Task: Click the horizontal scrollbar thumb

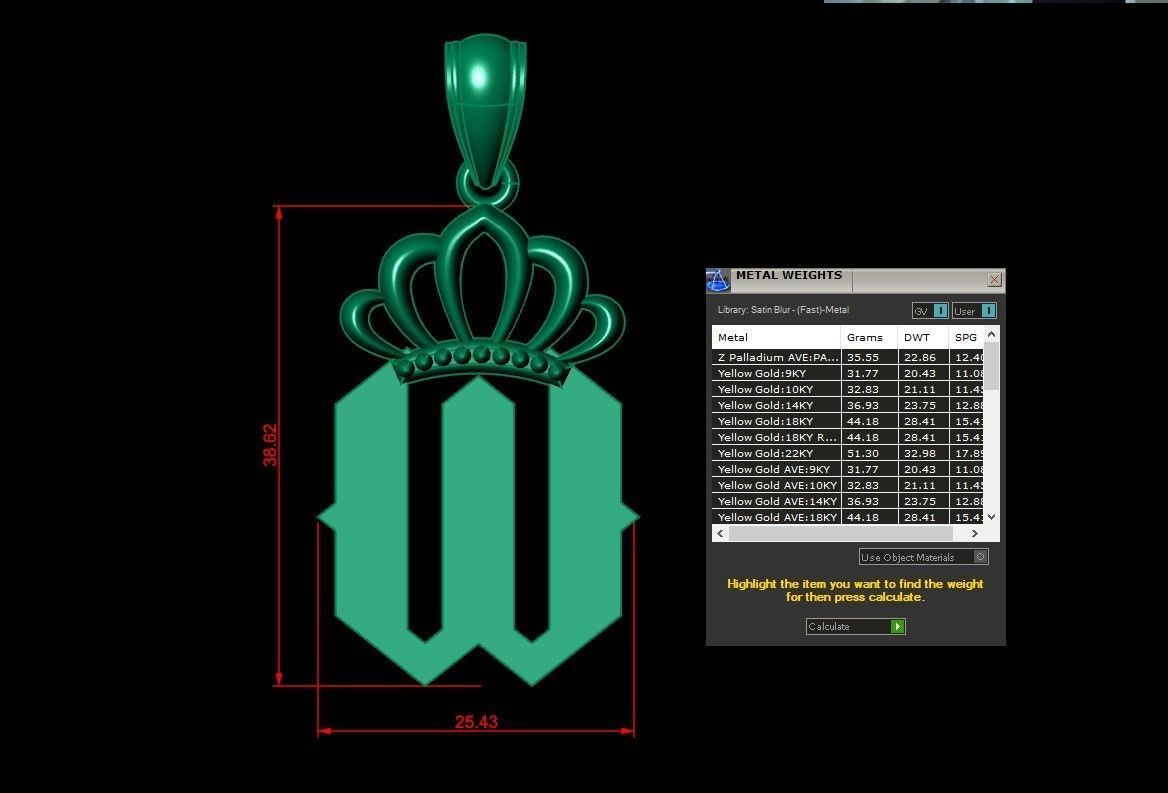Action: 840,533
